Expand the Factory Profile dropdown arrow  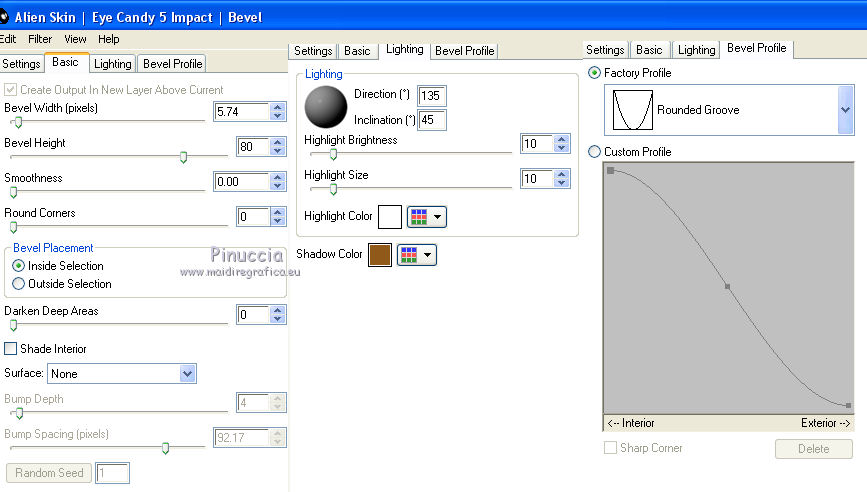[845, 110]
